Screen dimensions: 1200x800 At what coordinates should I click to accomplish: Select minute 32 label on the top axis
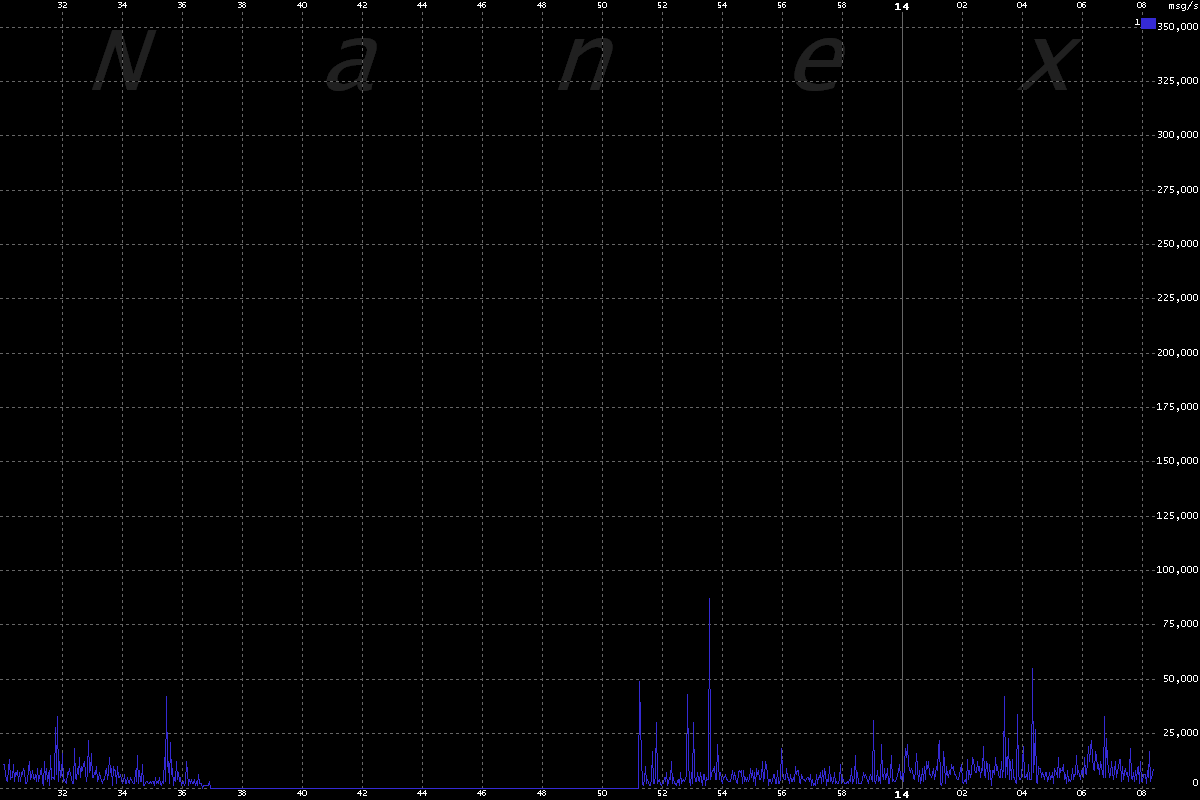(63, 5)
